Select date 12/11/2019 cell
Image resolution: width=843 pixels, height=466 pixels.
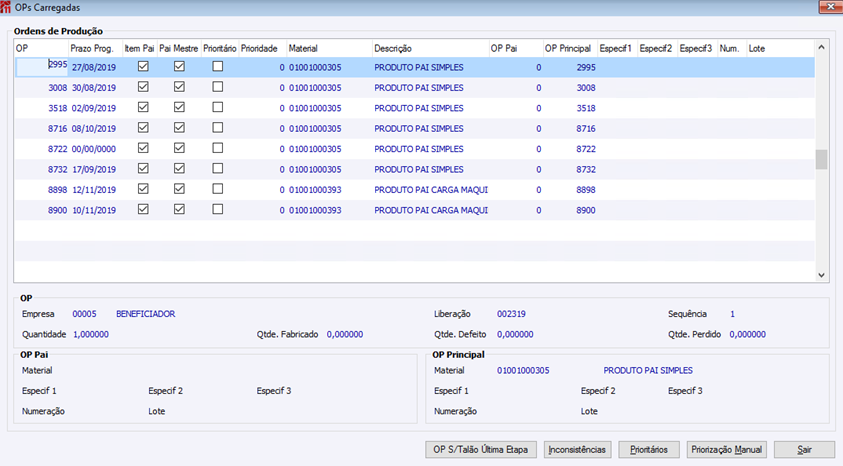94,190
